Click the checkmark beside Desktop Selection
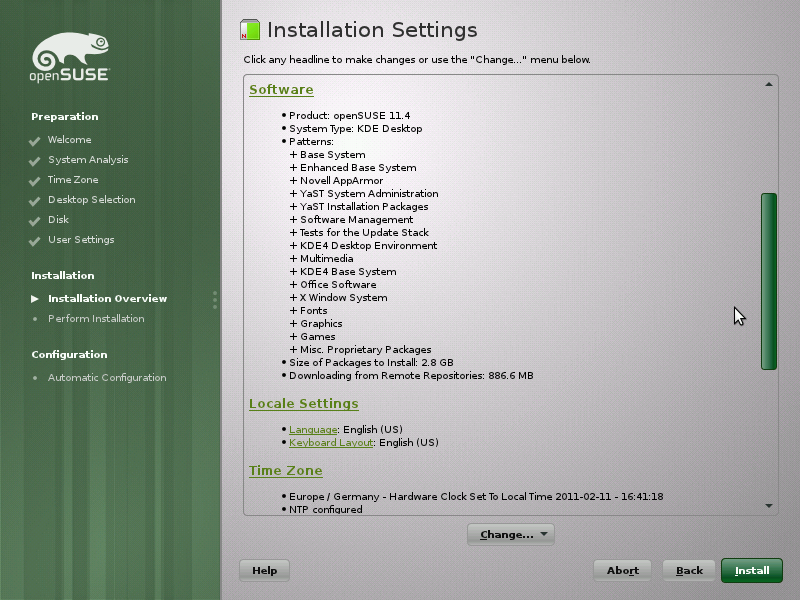Image resolution: width=800 pixels, height=600 pixels. point(35,201)
